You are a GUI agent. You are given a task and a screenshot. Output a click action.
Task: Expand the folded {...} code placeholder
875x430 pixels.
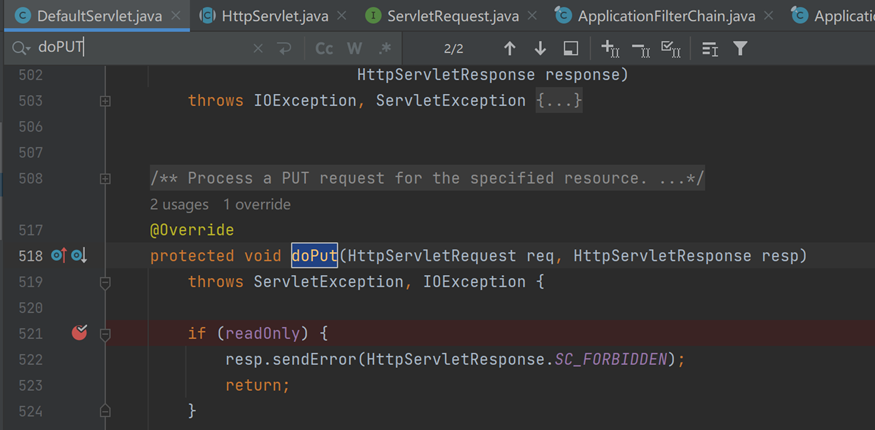(559, 101)
